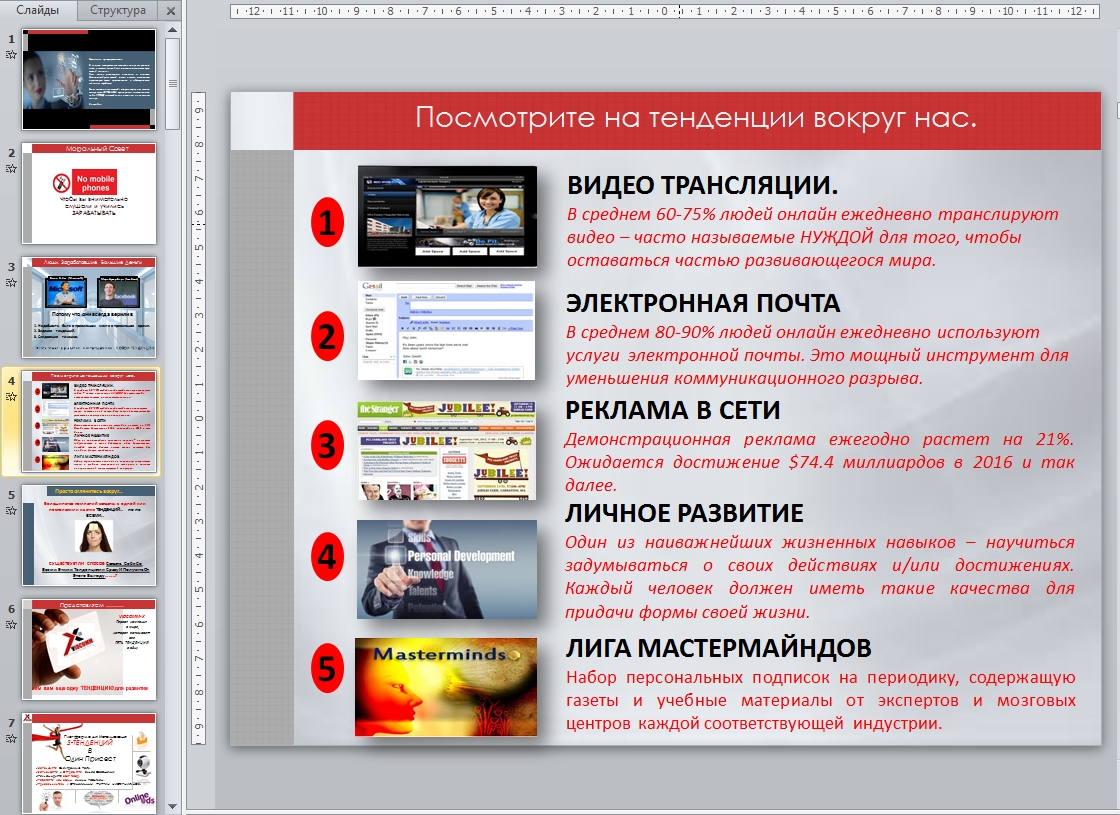
Task: Click heading 'ЛИЧНОЕ РАЗВИТИЕ'
Action: point(684,513)
